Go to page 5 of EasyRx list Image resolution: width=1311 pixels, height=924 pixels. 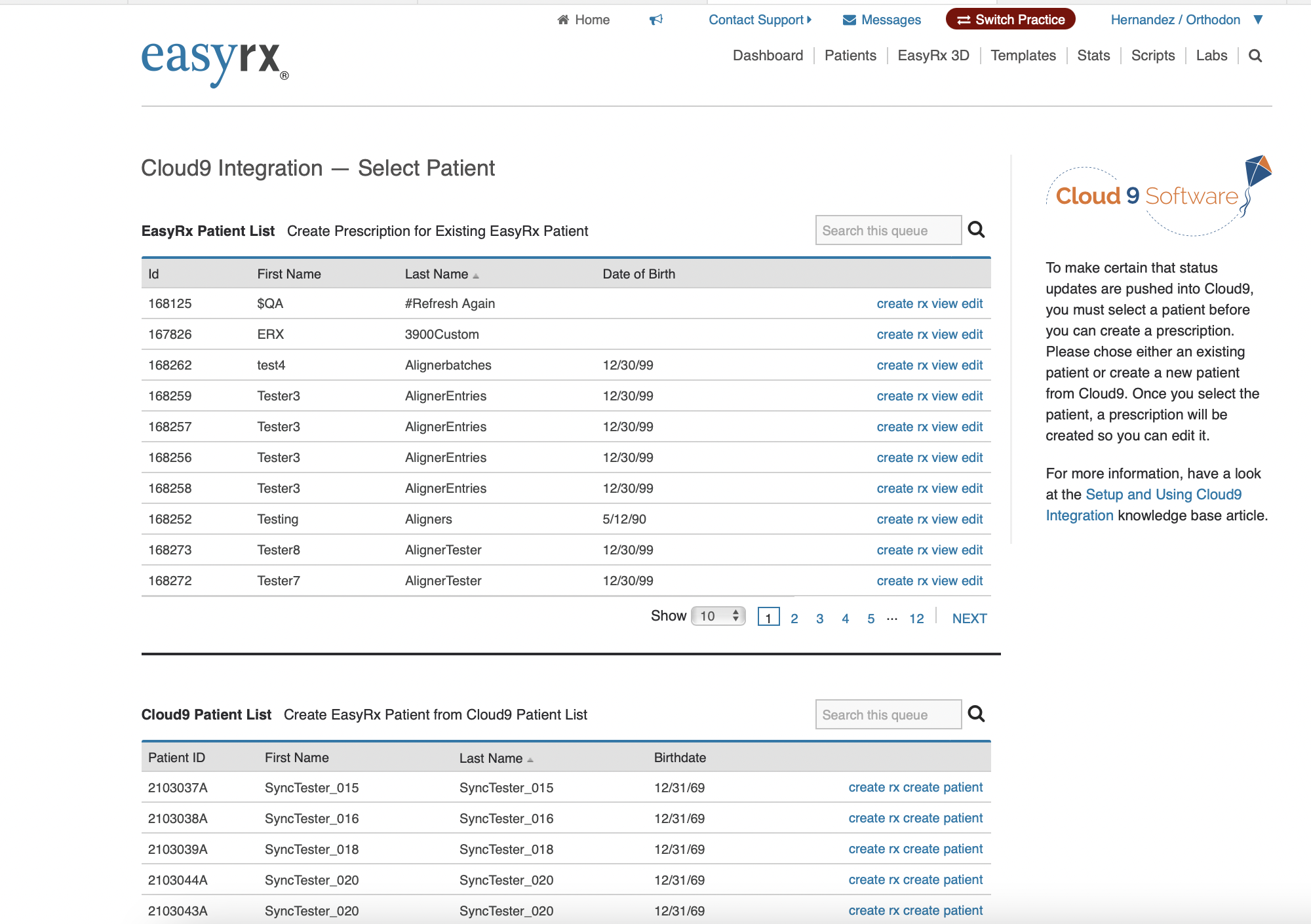pos(871,619)
